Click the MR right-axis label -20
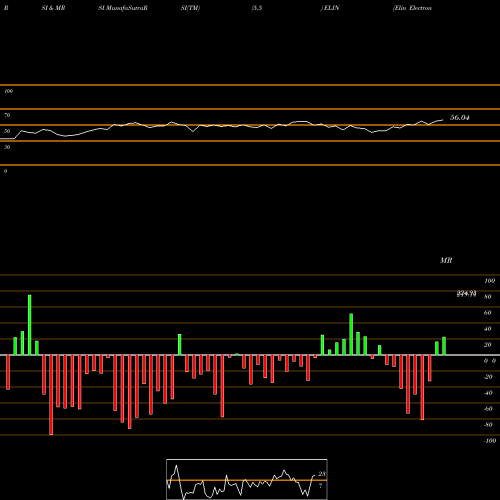The width and height of the screenshot is (500, 500). (488, 377)
